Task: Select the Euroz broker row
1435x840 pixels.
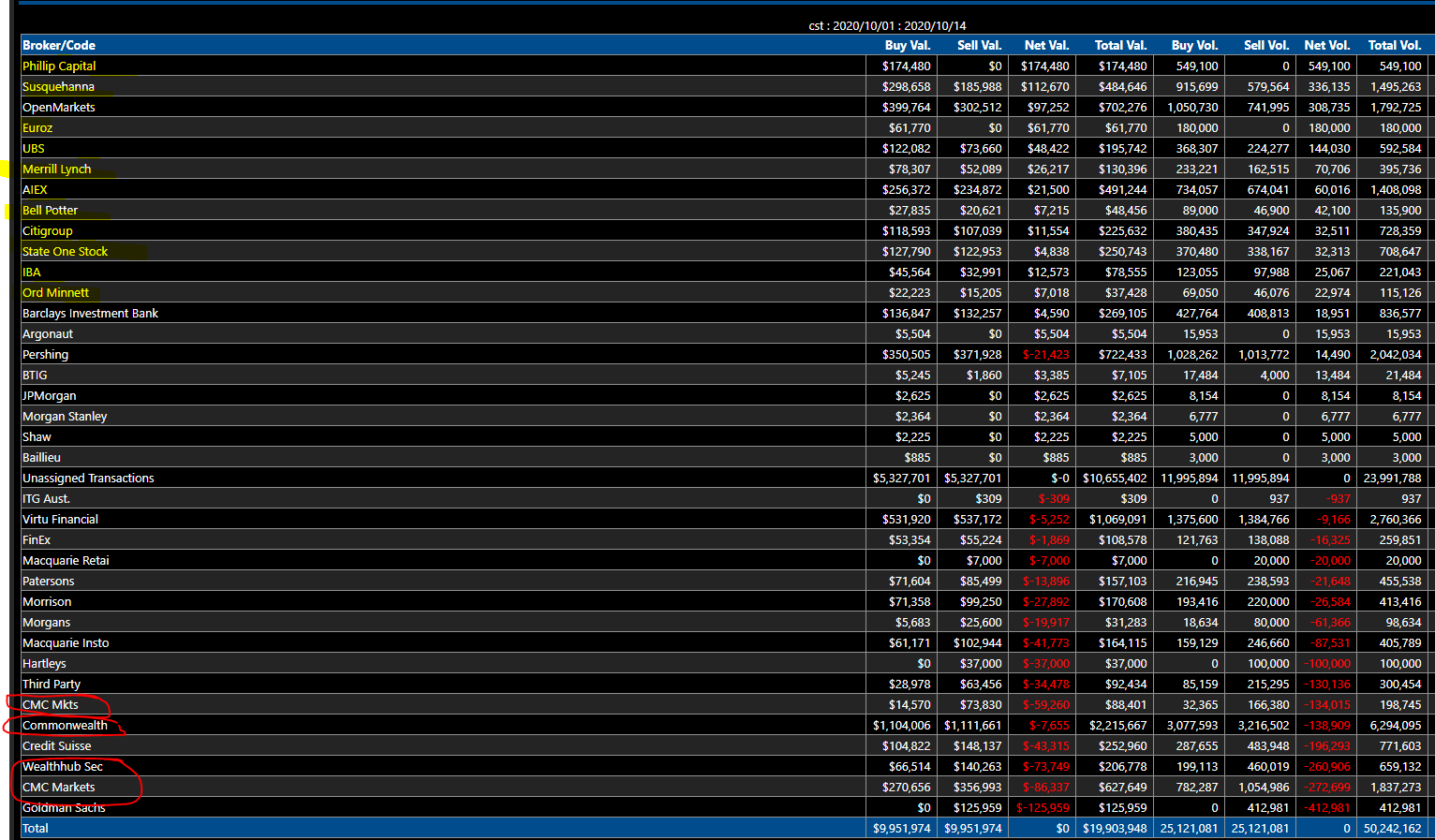Action: click(727, 127)
